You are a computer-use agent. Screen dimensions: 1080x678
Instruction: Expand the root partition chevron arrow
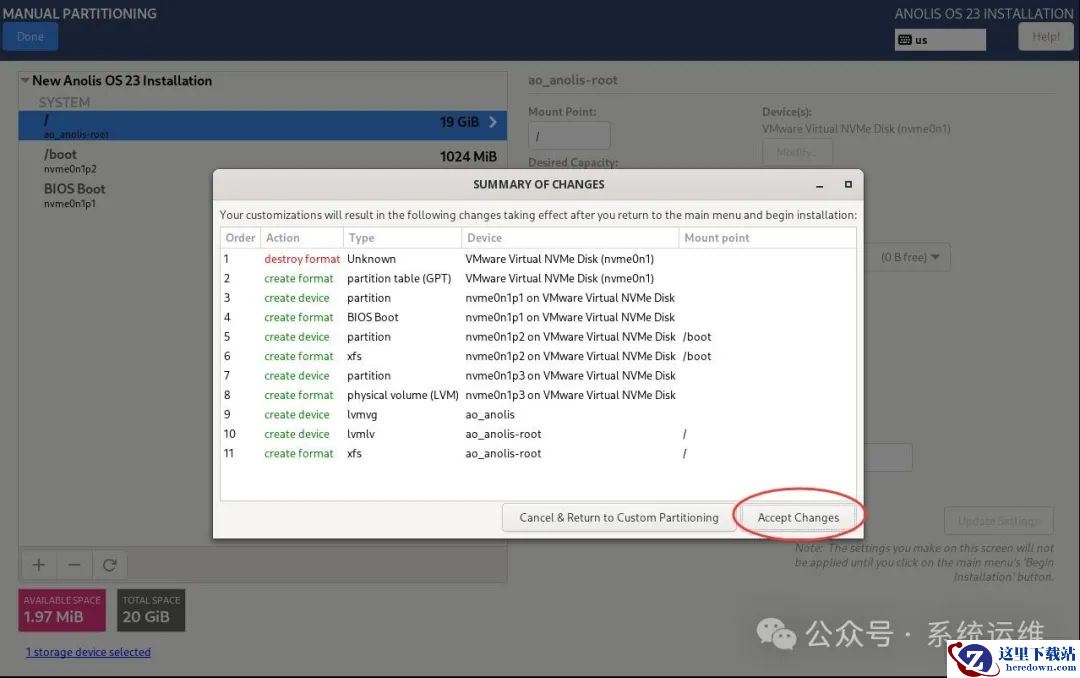[x=493, y=122]
